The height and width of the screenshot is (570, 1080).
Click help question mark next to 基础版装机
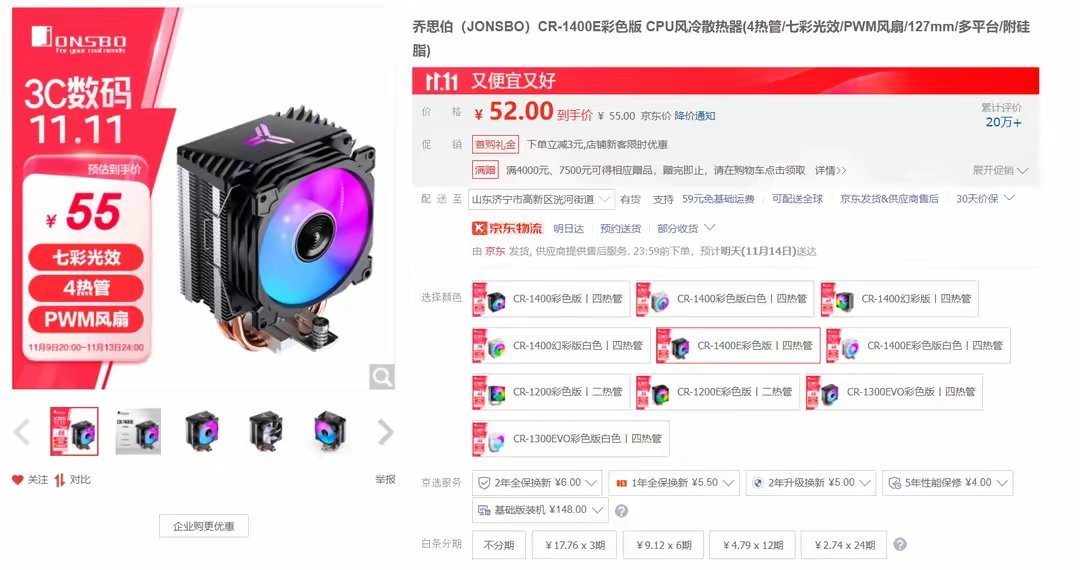(x=621, y=511)
